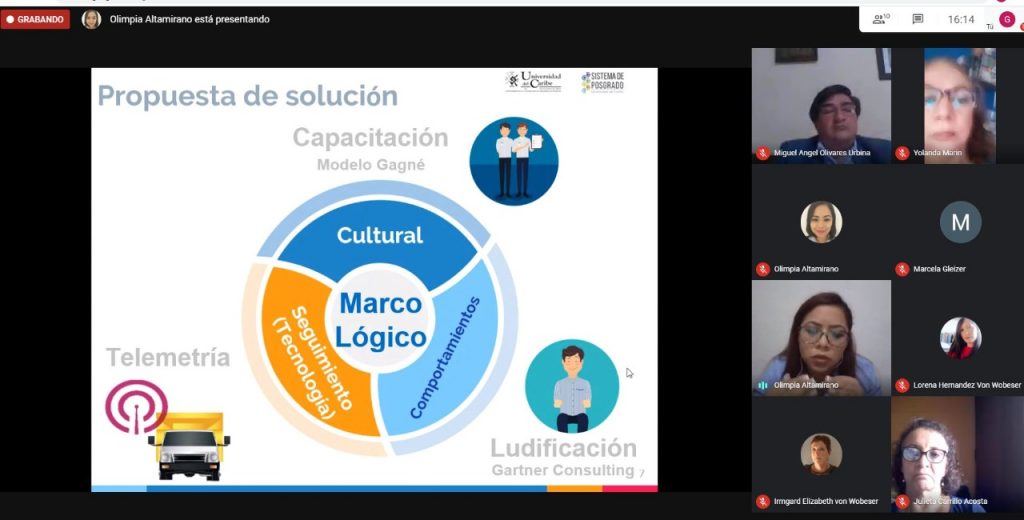This screenshot has width=1024, height=520.
Task: Click speaking audio indicator on Olimpia's video tile
Action: point(763,385)
